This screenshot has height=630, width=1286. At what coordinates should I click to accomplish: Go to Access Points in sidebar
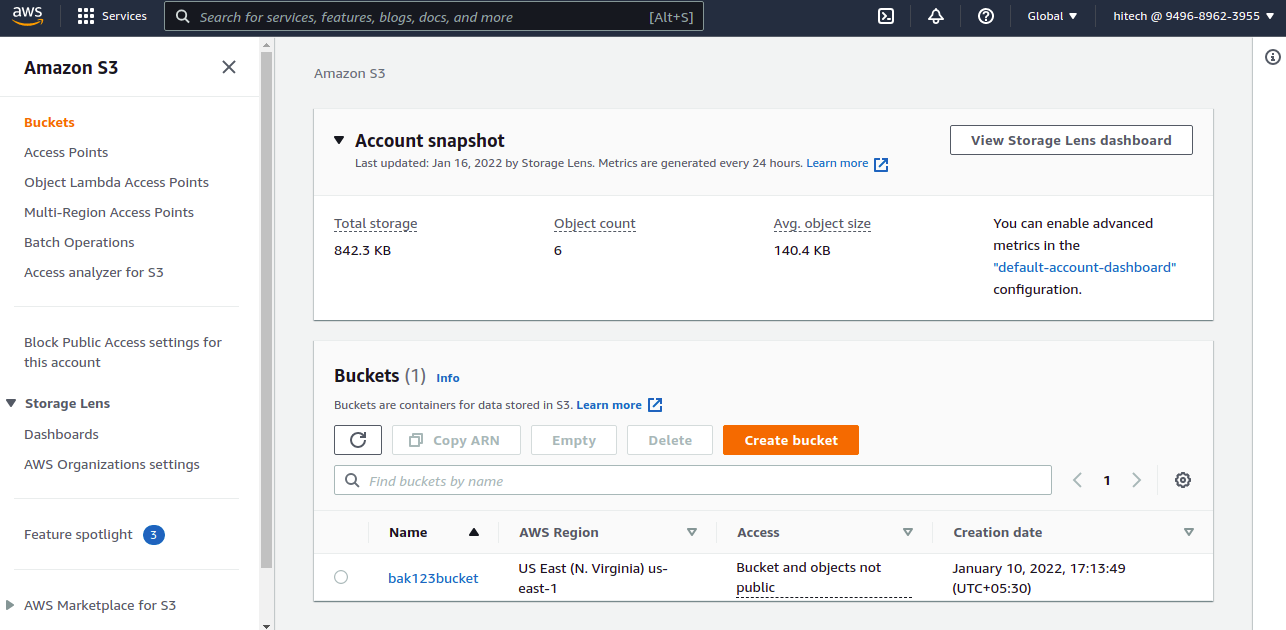pos(66,152)
